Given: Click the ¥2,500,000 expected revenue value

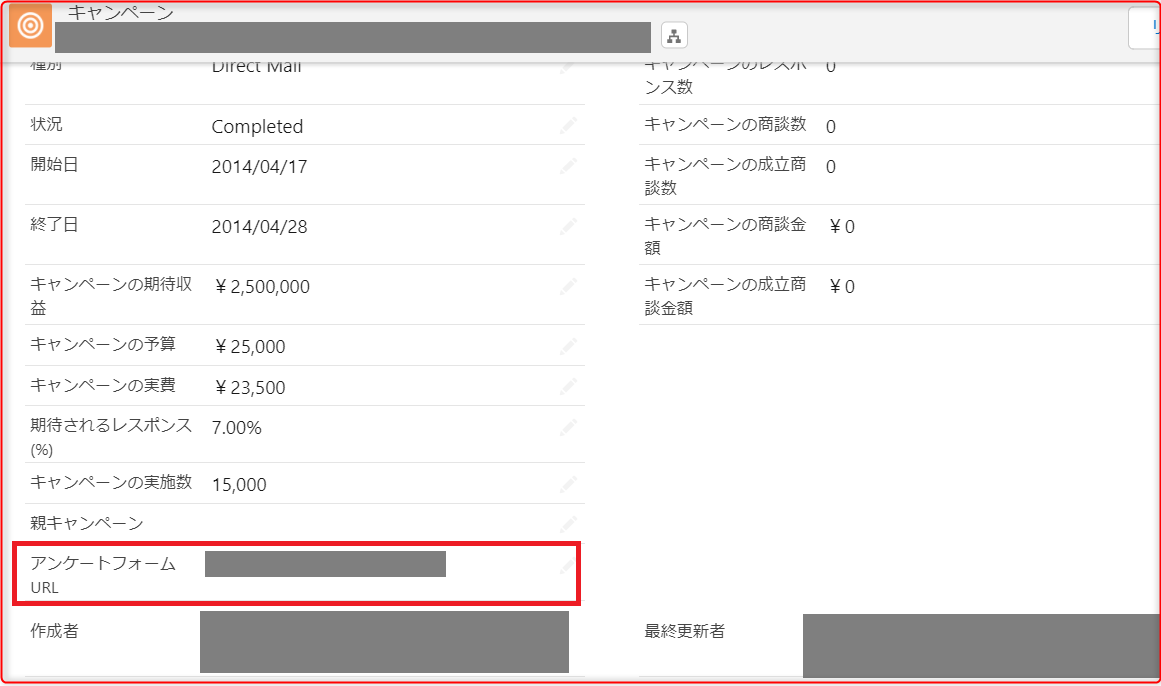Looking at the screenshot, I should 262,287.
